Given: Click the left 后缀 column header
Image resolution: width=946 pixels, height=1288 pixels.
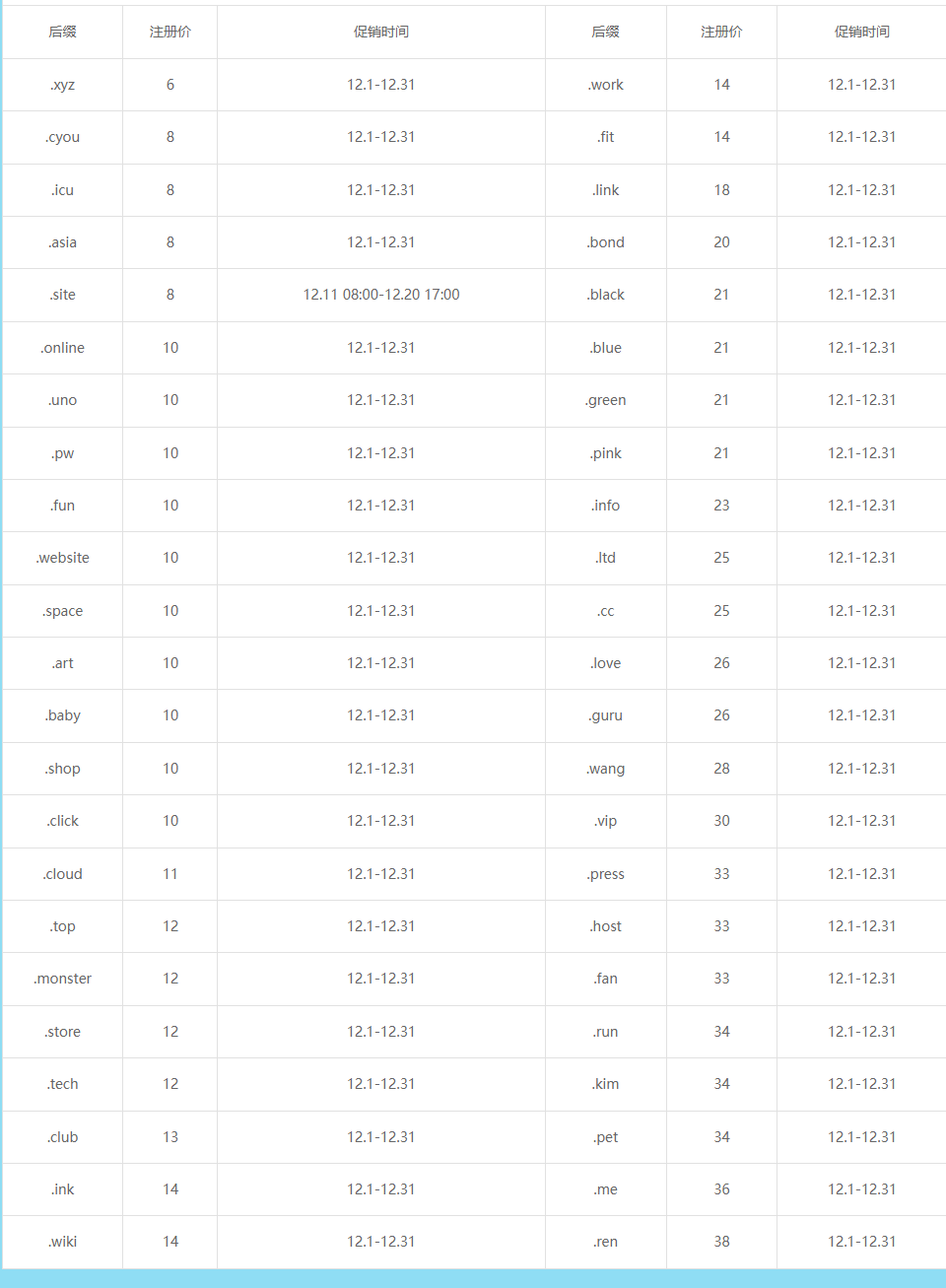Looking at the screenshot, I should (62, 32).
